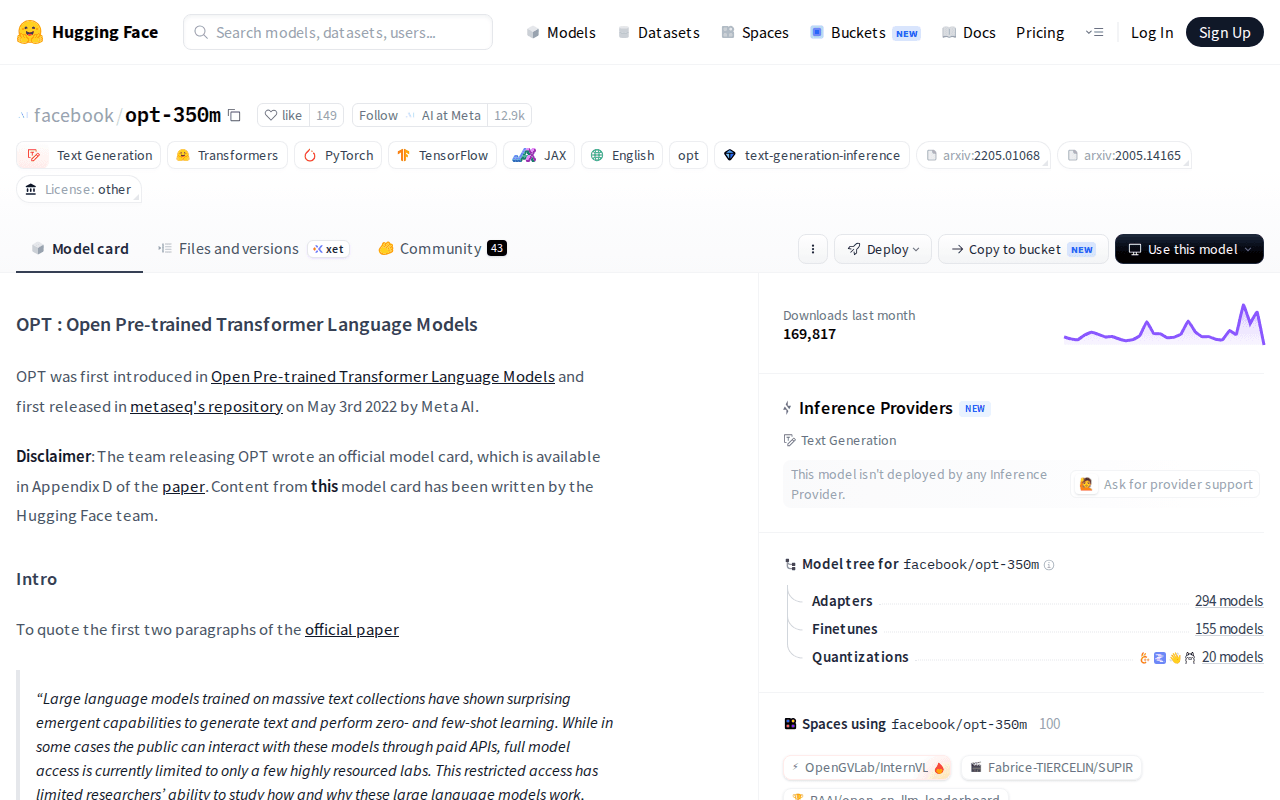Copy model name opt-350m to clipboard

[234, 115]
